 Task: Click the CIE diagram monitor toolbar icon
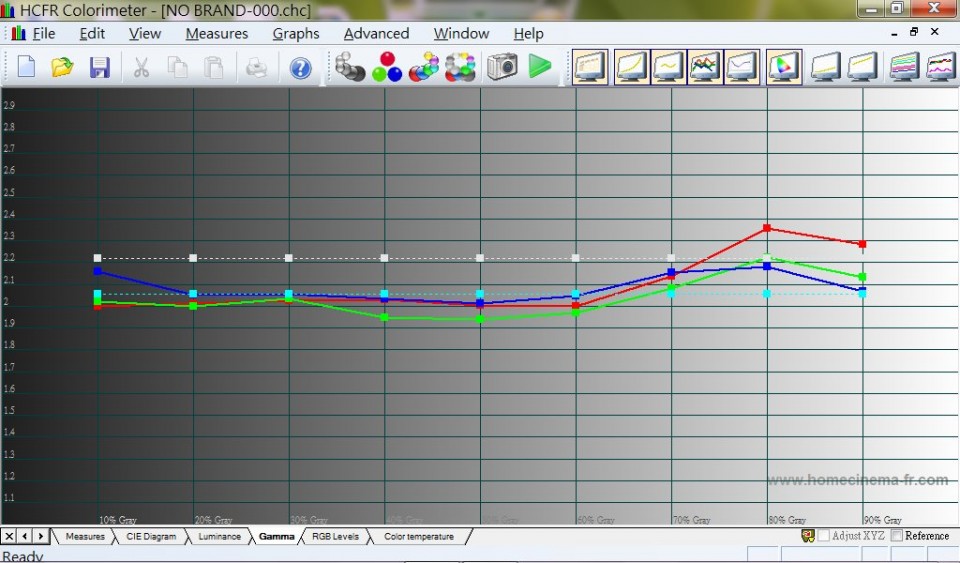[x=783, y=67]
